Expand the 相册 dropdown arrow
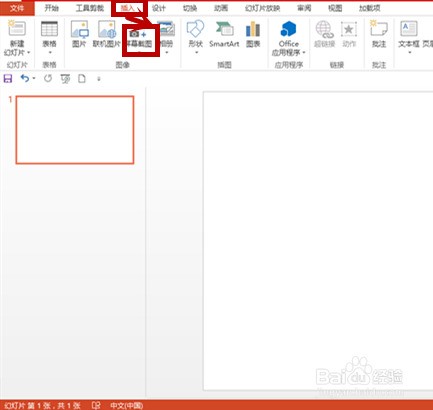This screenshot has width=433, height=410. tap(167, 53)
